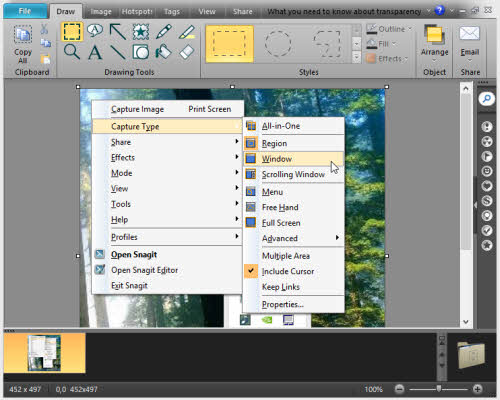The height and width of the screenshot is (400, 500).
Task: Apply the dollar sign flag
Action: [487, 201]
